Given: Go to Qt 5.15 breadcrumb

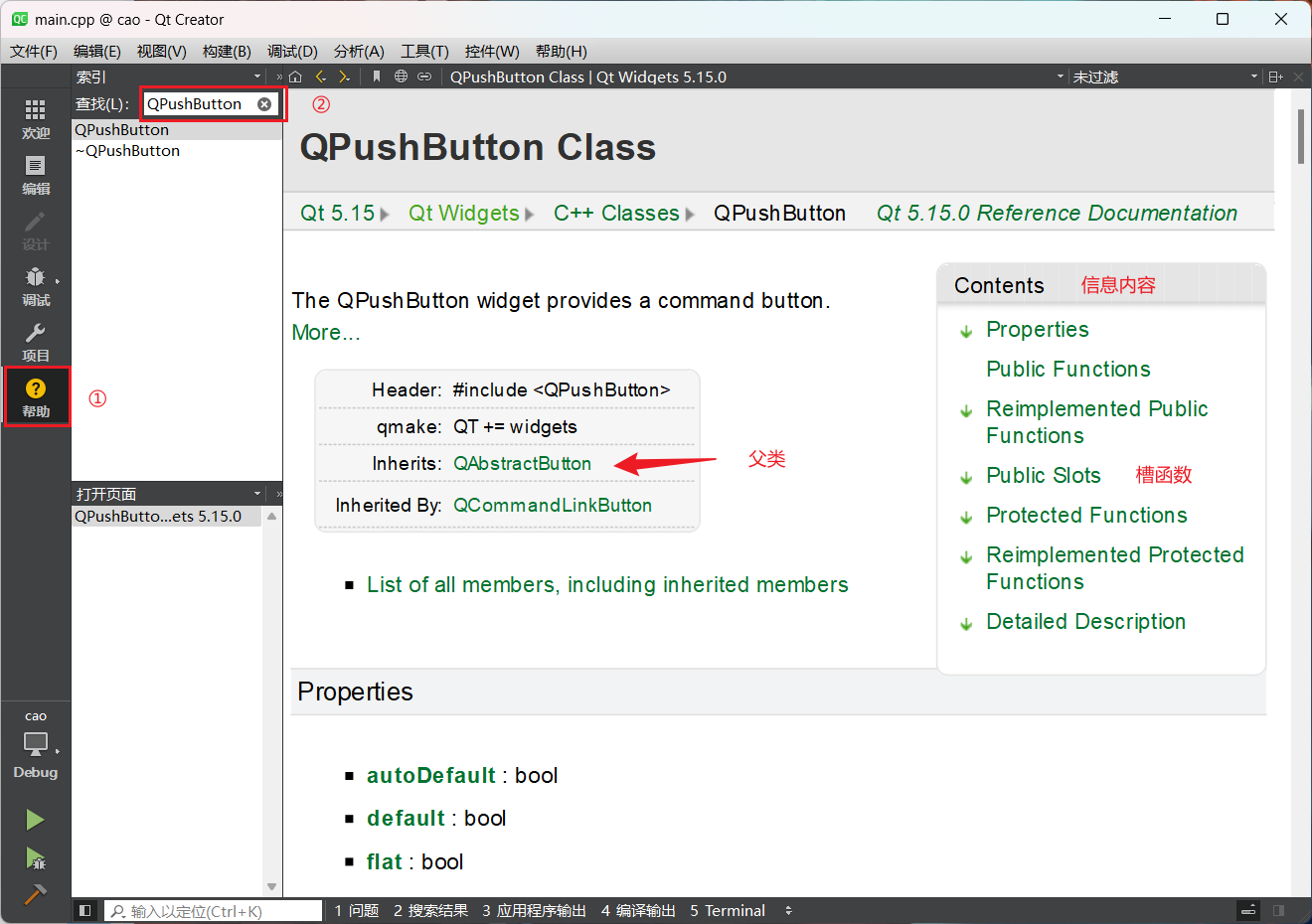Looking at the screenshot, I should tap(338, 213).
